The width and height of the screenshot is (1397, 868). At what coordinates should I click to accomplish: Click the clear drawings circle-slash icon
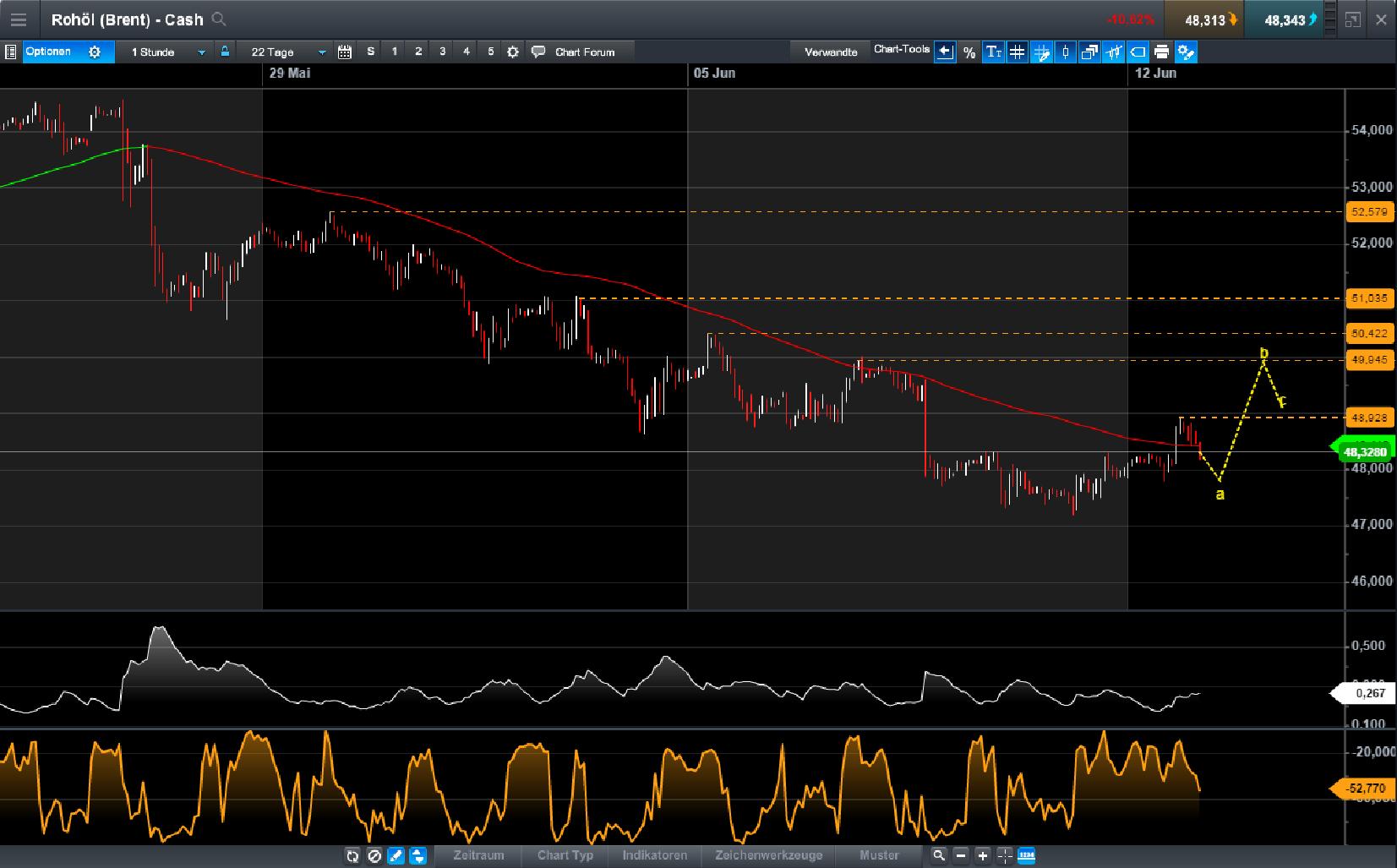pos(374,856)
